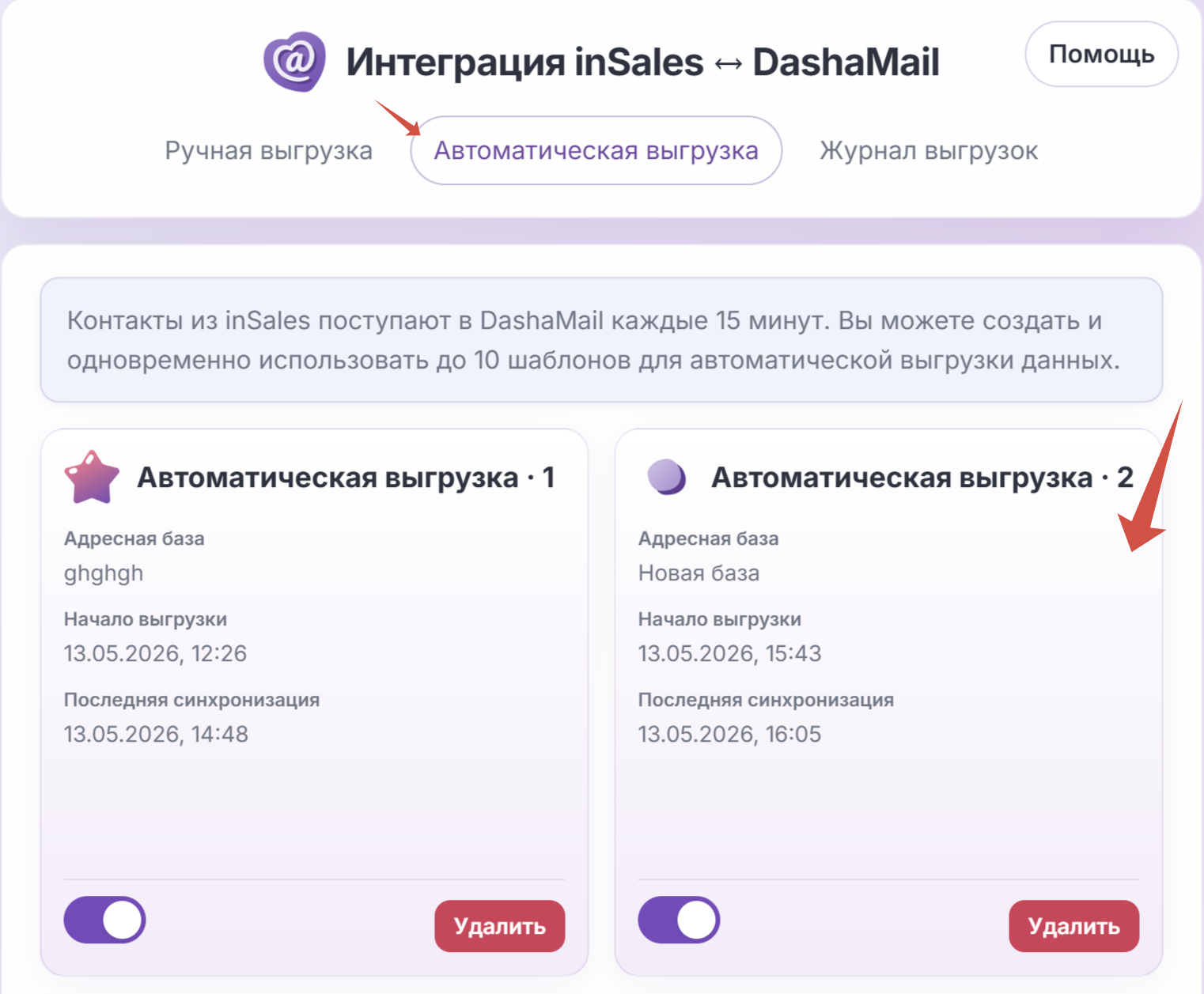Click the ghghgh address base name
Viewport: 1204px width, 994px height.
tap(104, 573)
